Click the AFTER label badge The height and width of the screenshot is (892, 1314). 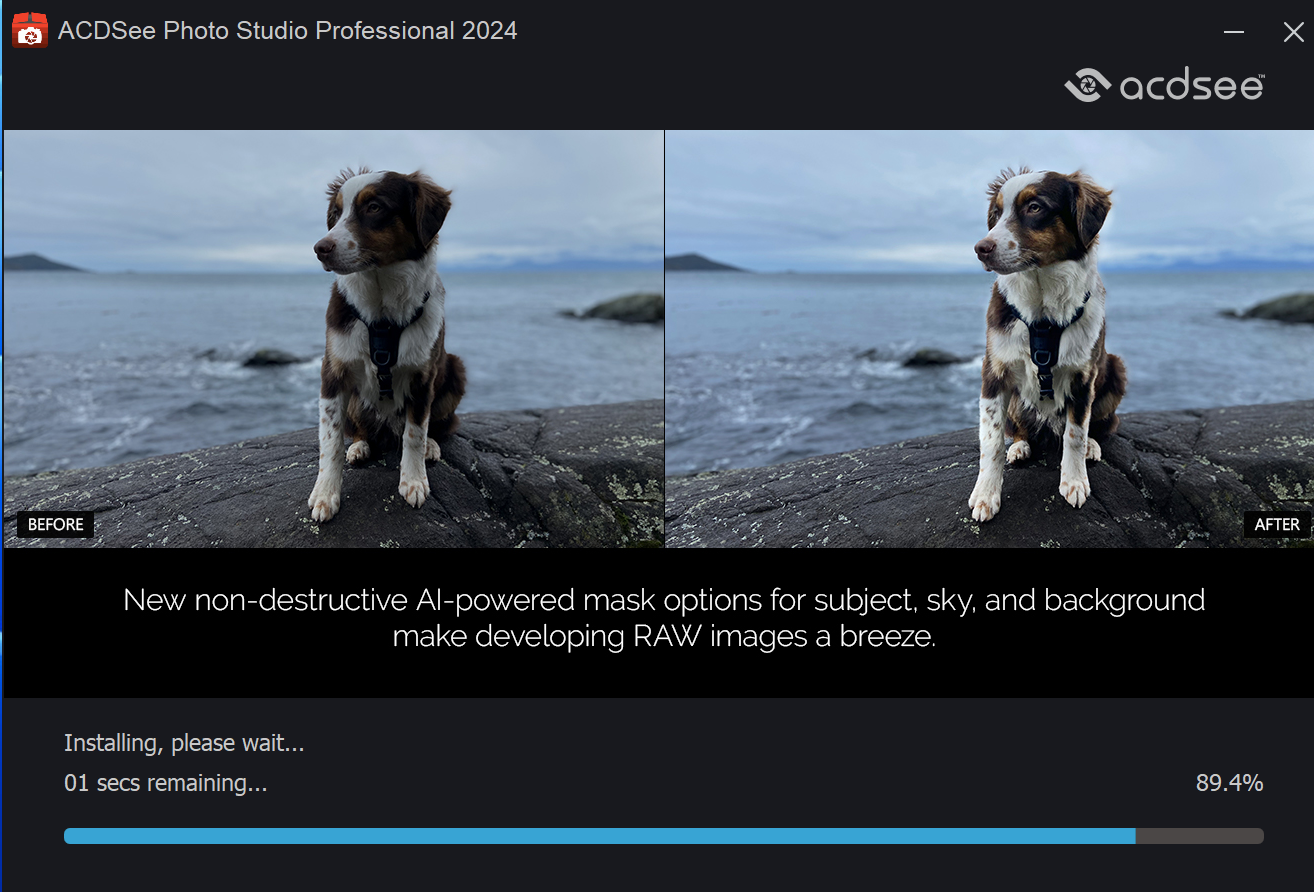[x=1277, y=524]
